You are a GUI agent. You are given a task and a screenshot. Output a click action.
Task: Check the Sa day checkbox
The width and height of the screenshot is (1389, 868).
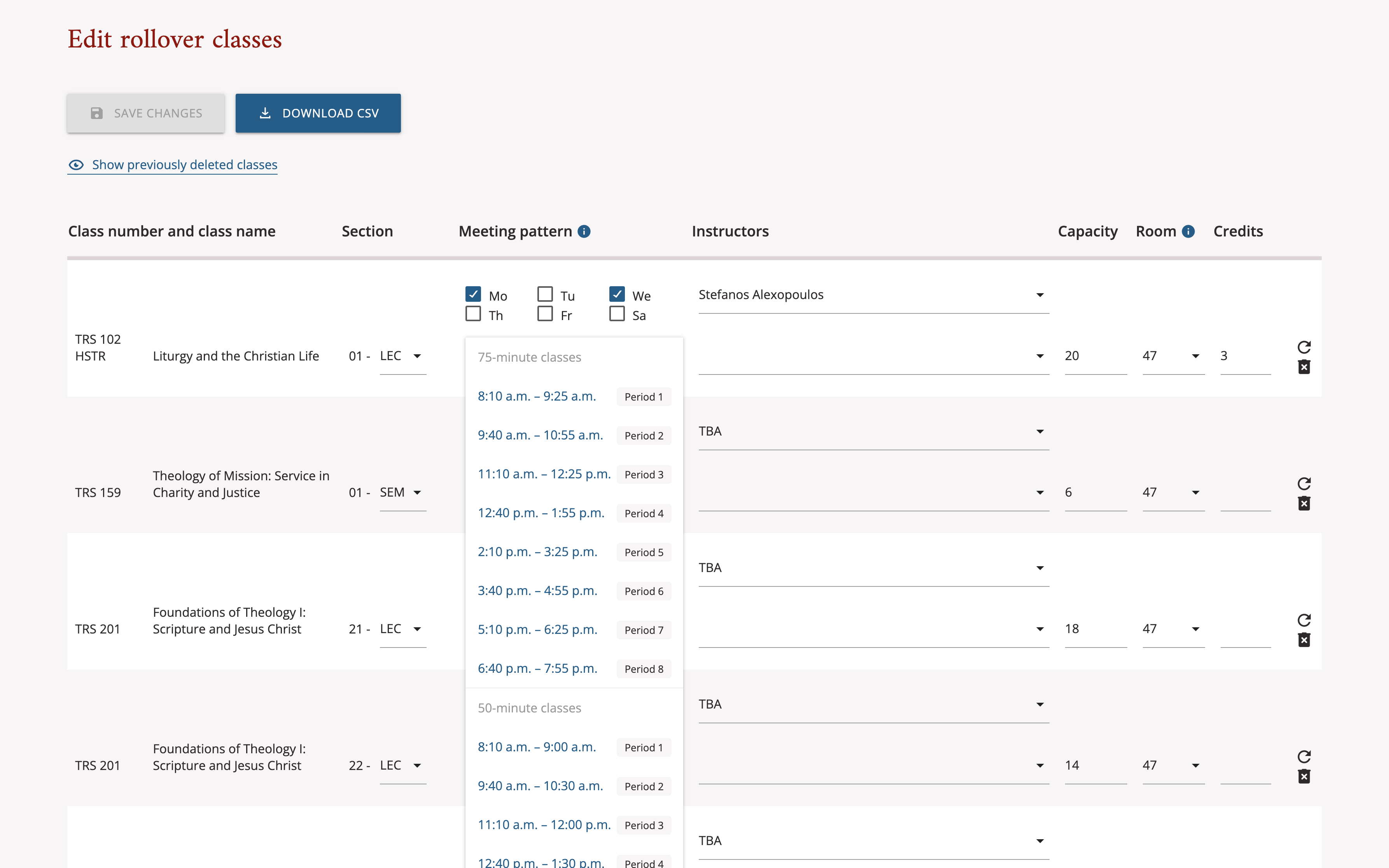[616, 314]
